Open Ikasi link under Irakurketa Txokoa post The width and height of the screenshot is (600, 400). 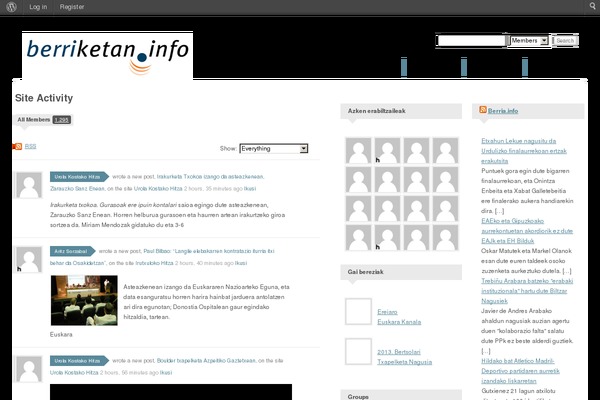click(x=250, y=188)
